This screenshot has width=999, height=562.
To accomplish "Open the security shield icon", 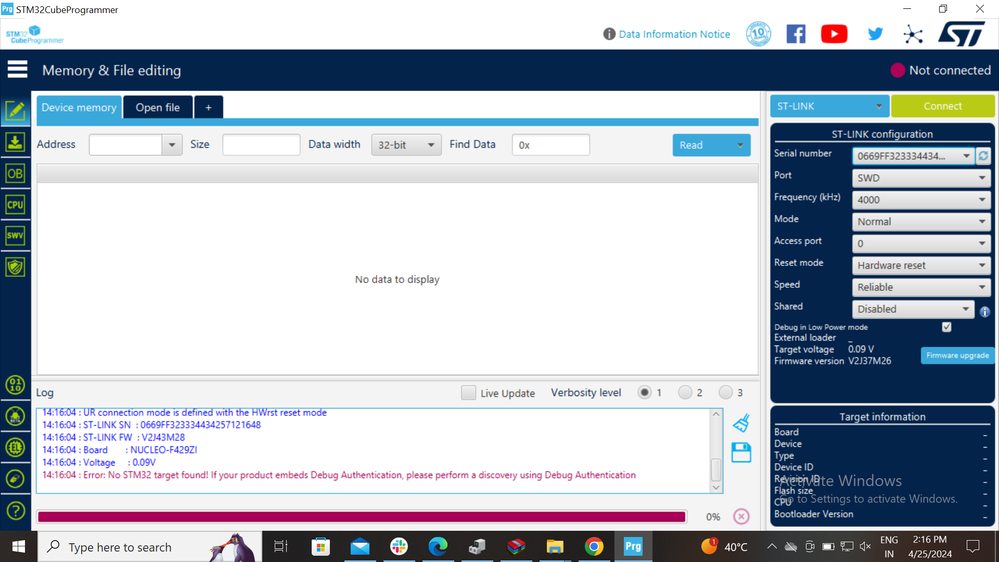I will pyautogui.click(x=15, y=267).
